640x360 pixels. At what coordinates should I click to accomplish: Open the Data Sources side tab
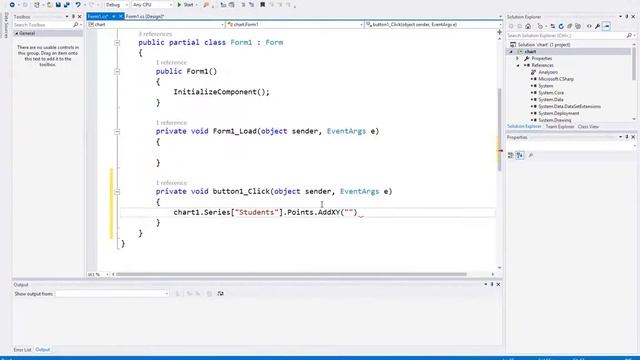click(x=6, y=25)
